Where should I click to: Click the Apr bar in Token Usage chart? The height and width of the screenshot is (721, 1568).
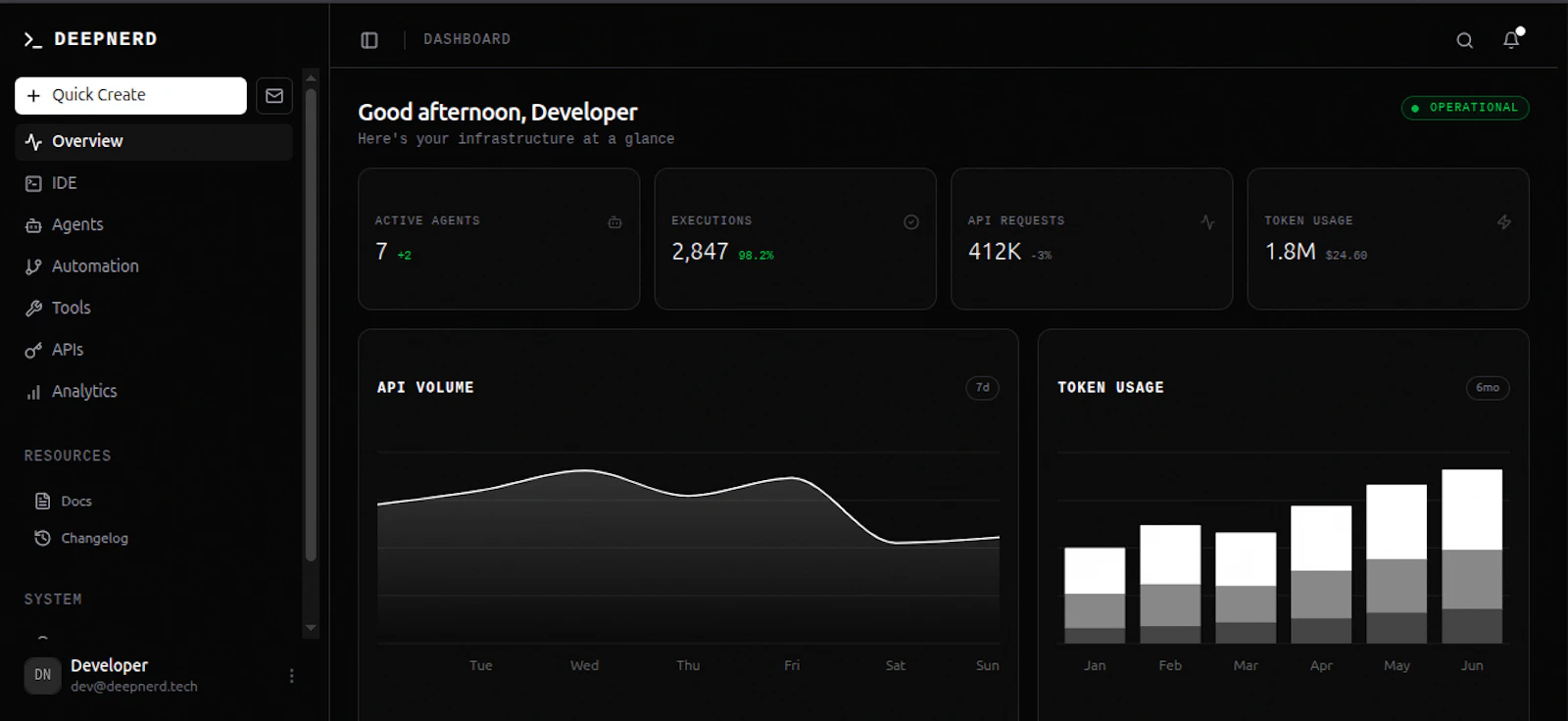(1321, 575)
